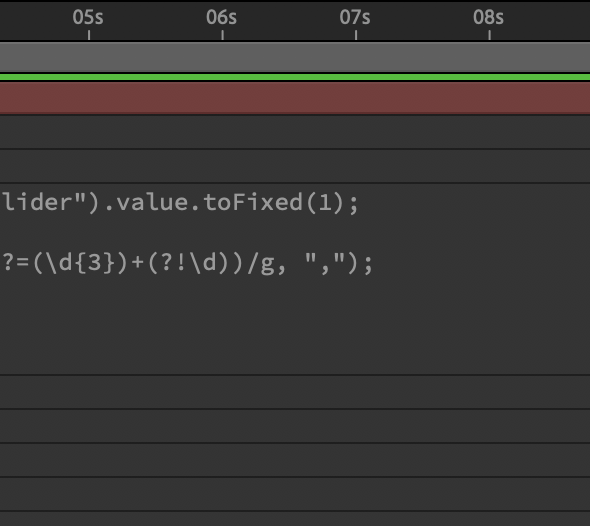Jump to the 05s mark on time ruler
This screenshot has width=590, height=526.
[88, 18]
